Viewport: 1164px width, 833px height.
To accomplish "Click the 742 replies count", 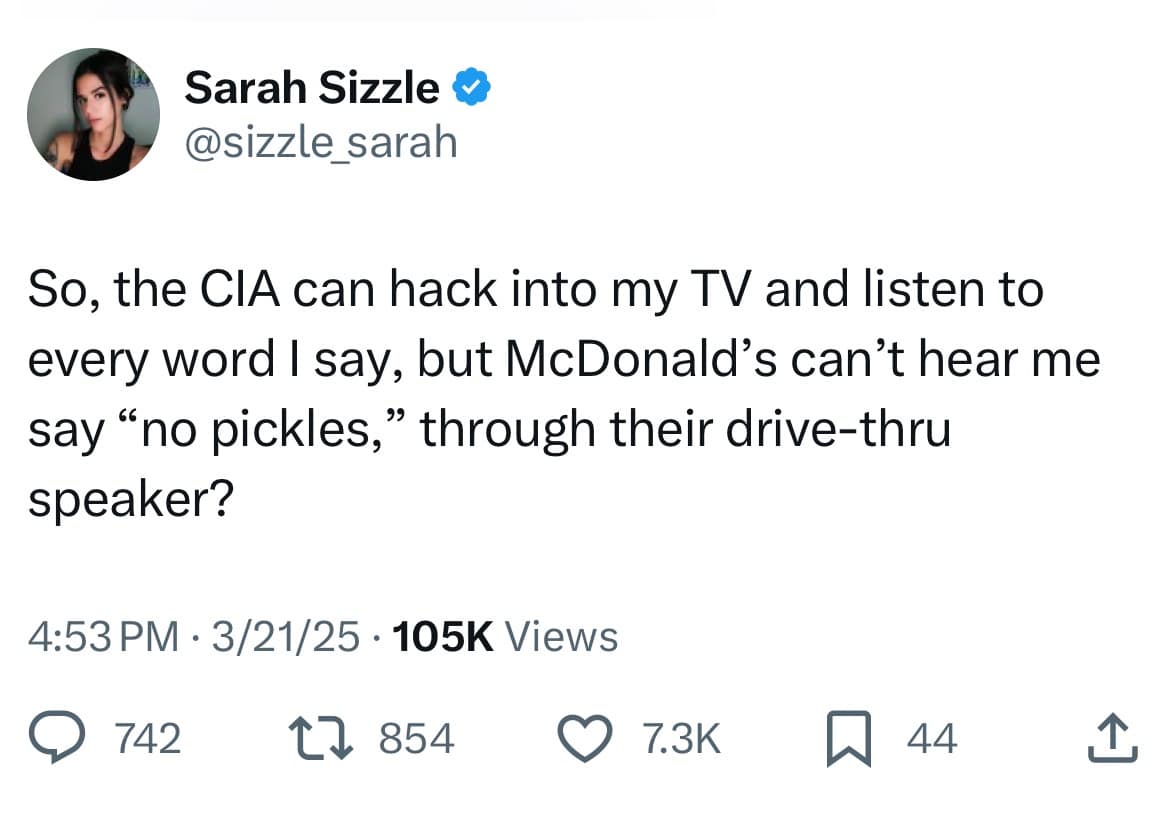I will click(x=149, y=740).
